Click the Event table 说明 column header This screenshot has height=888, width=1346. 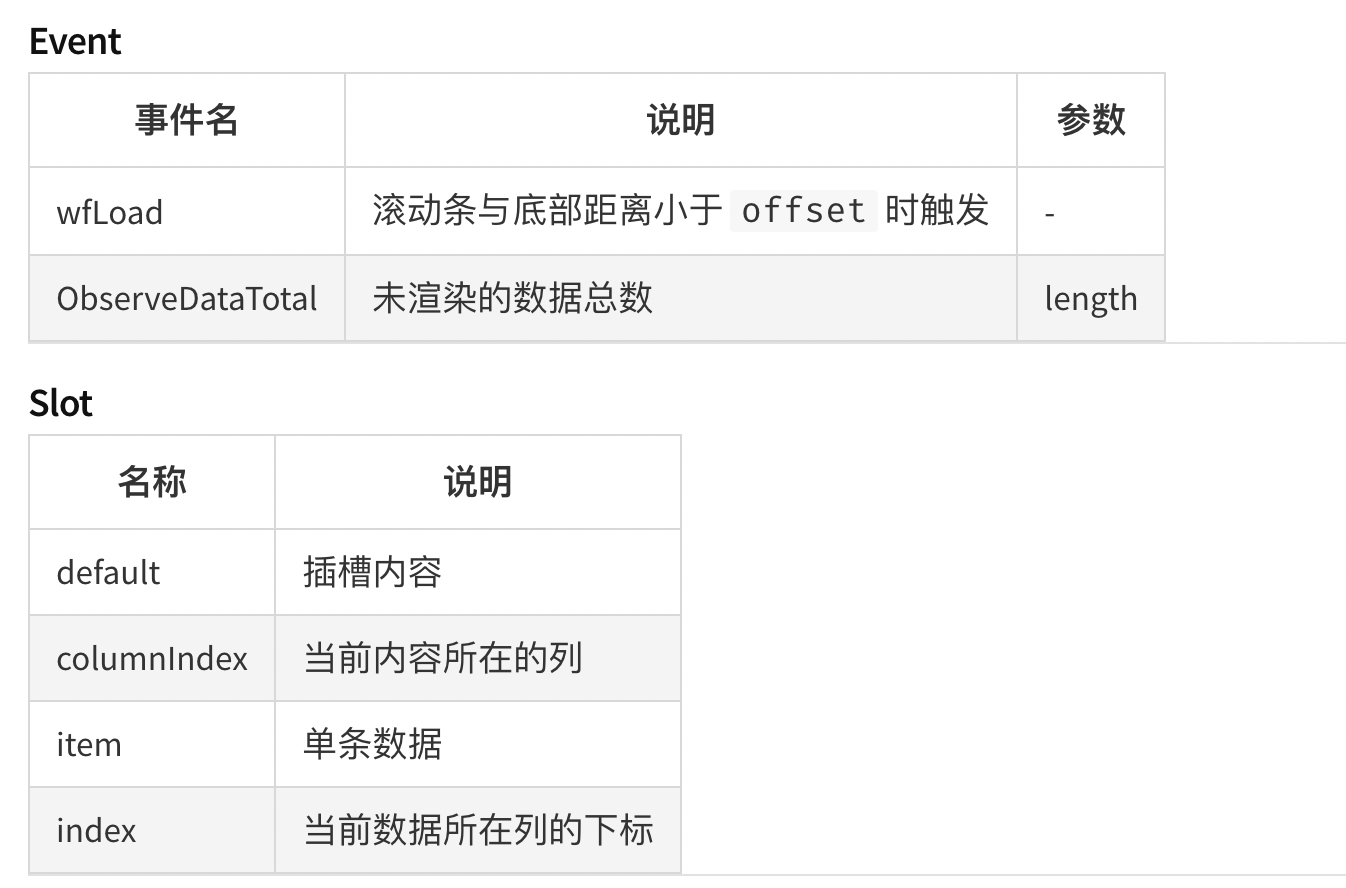(x=681, y=120)
